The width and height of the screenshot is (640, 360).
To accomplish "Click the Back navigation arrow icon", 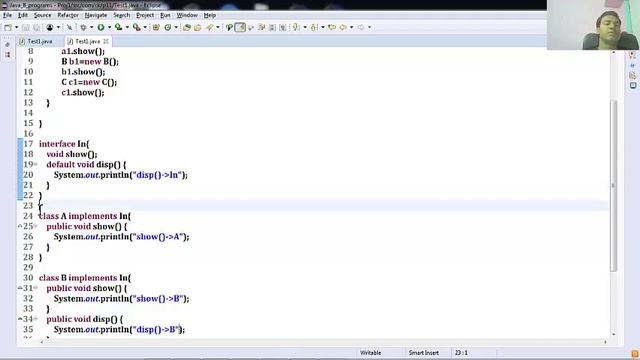I will point(343,27).
